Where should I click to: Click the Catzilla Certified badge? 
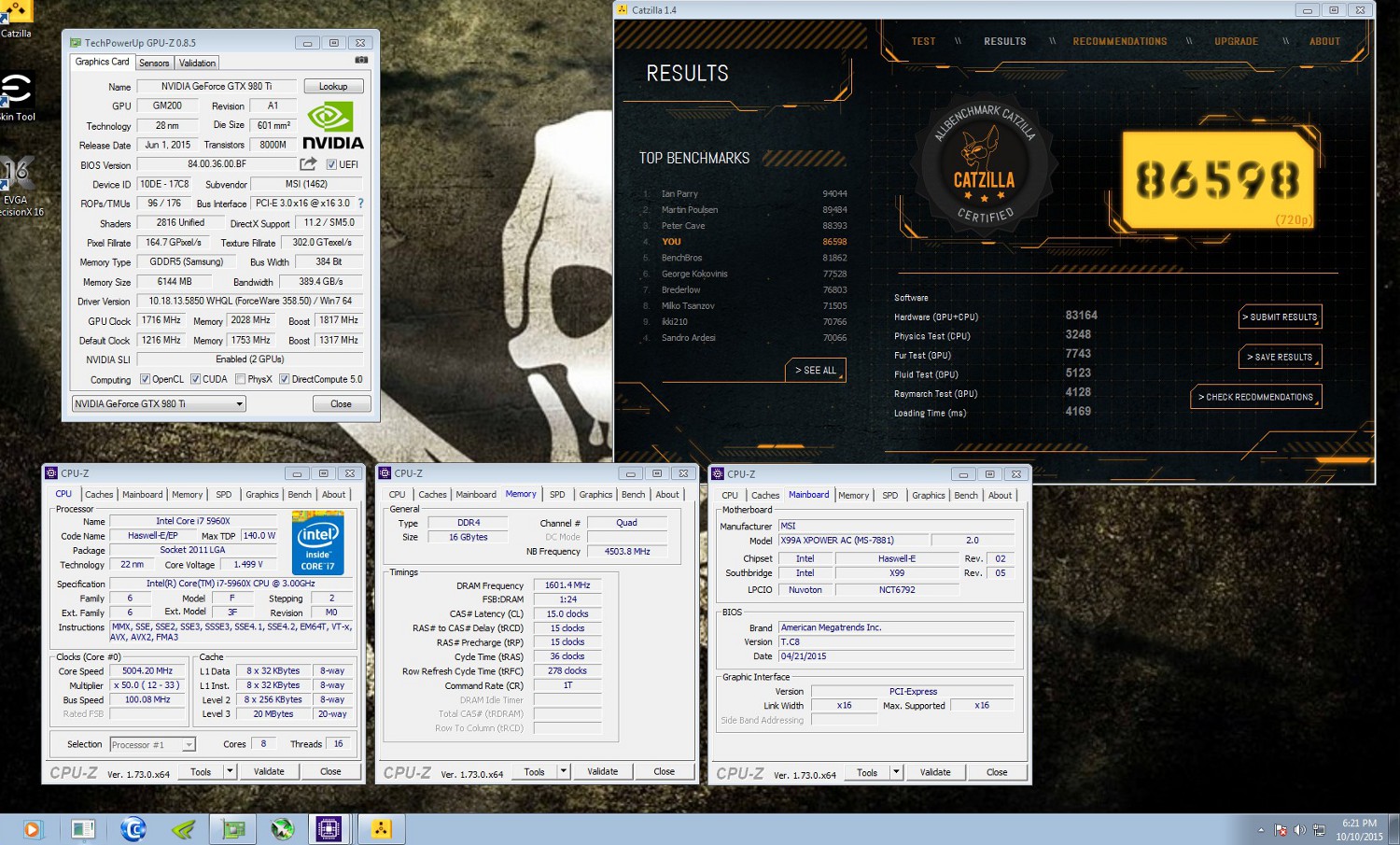[x=985, y=165]
